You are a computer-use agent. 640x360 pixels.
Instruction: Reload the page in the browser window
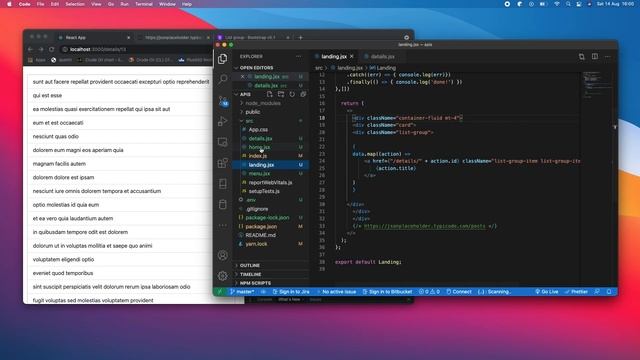coord(51,49)
